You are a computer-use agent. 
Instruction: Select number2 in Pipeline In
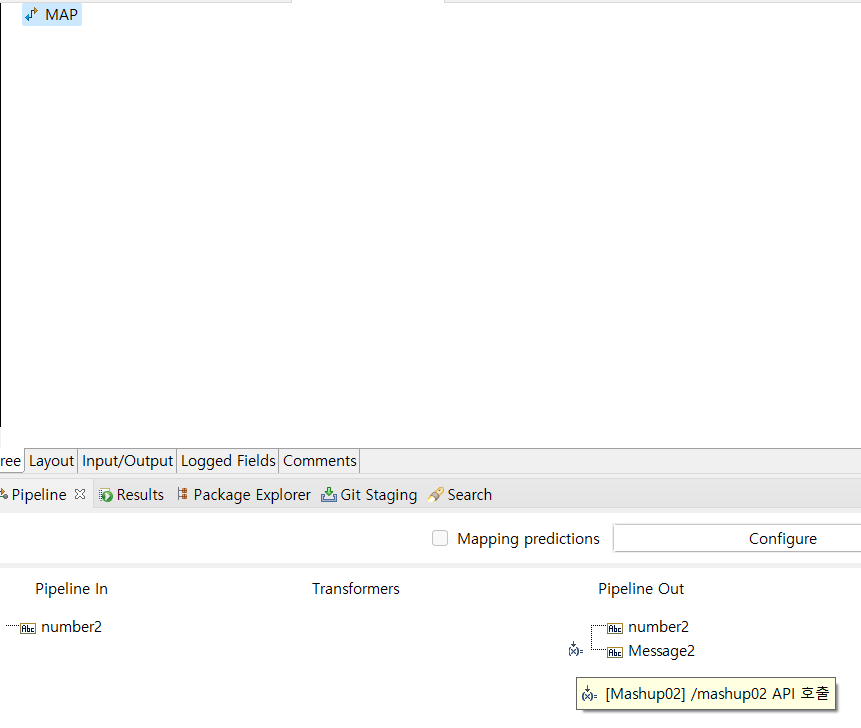click(x=71, y=627)
